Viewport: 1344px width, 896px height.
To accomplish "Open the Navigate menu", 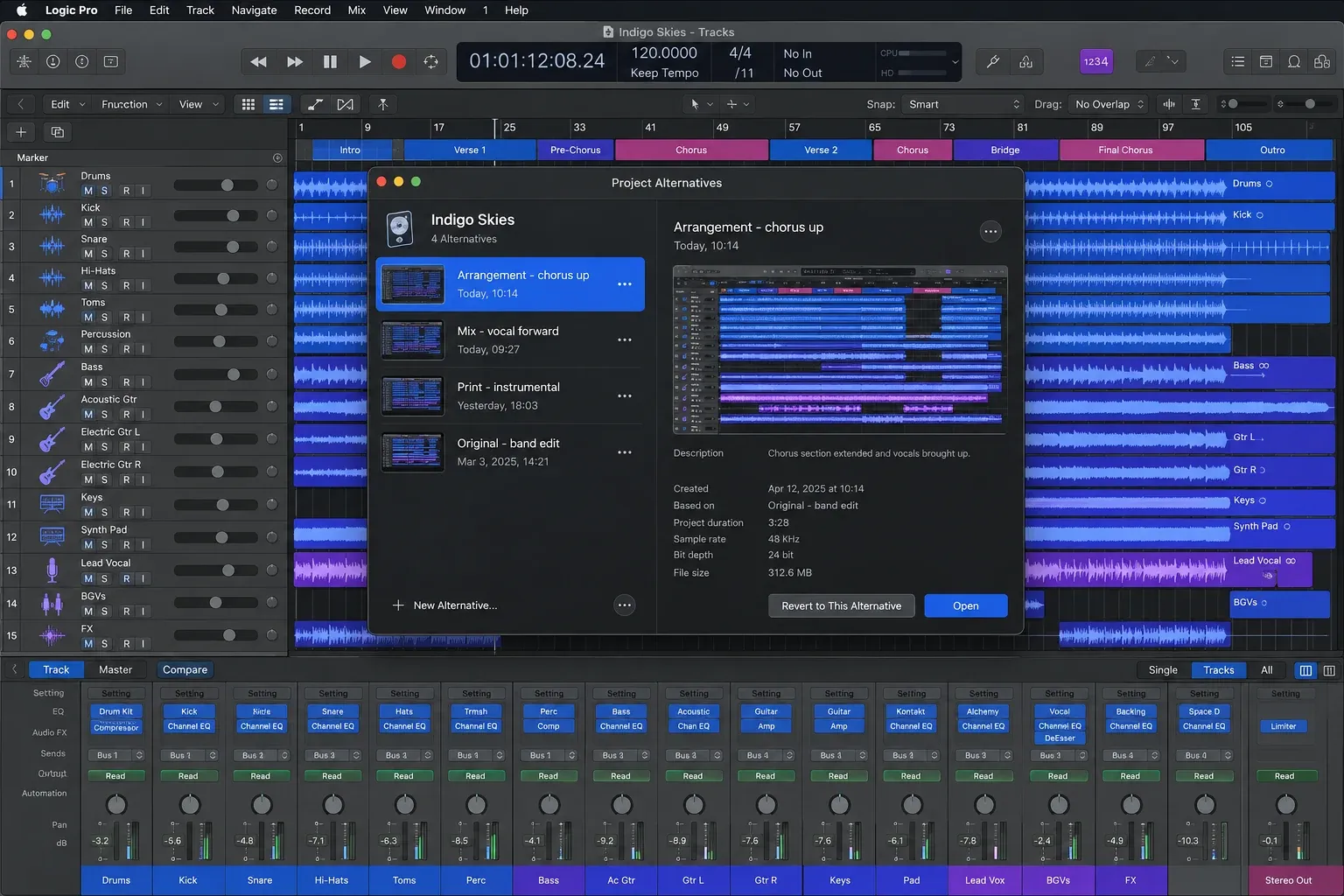I will pyautogui.click(x=255, y=10).
